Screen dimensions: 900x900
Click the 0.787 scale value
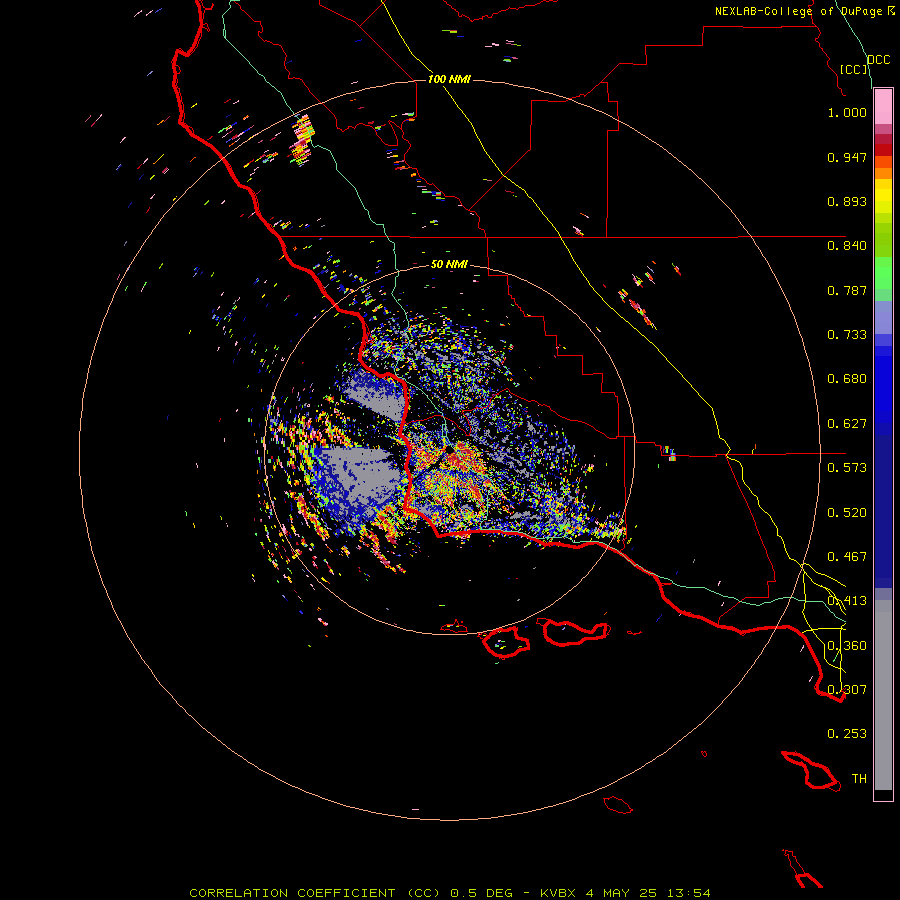coord(847,290)
